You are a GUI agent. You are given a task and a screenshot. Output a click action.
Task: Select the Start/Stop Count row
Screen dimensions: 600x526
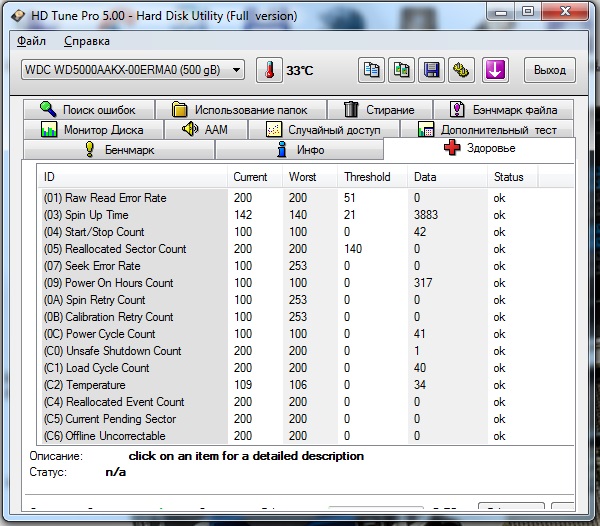click(305, 232)
